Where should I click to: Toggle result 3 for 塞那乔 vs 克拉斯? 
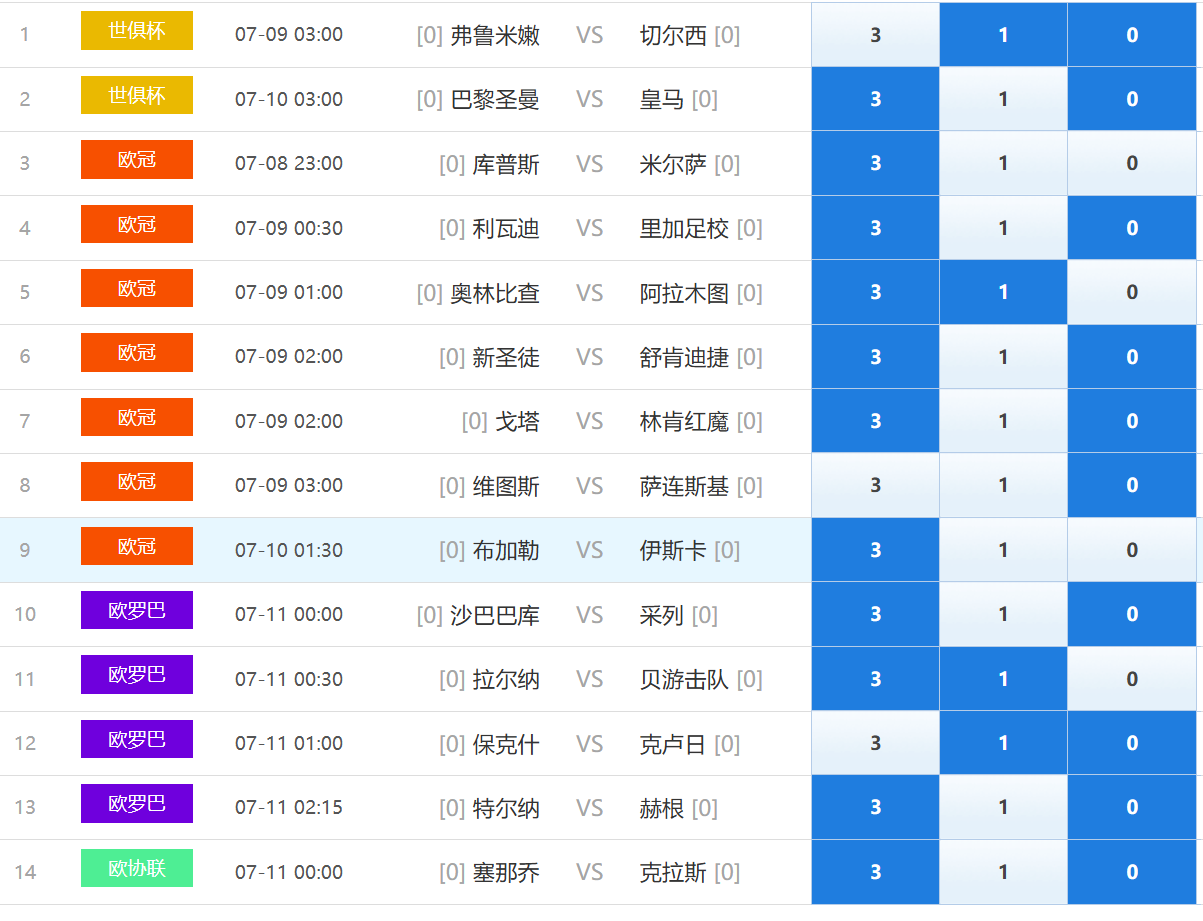coord(875,872)
